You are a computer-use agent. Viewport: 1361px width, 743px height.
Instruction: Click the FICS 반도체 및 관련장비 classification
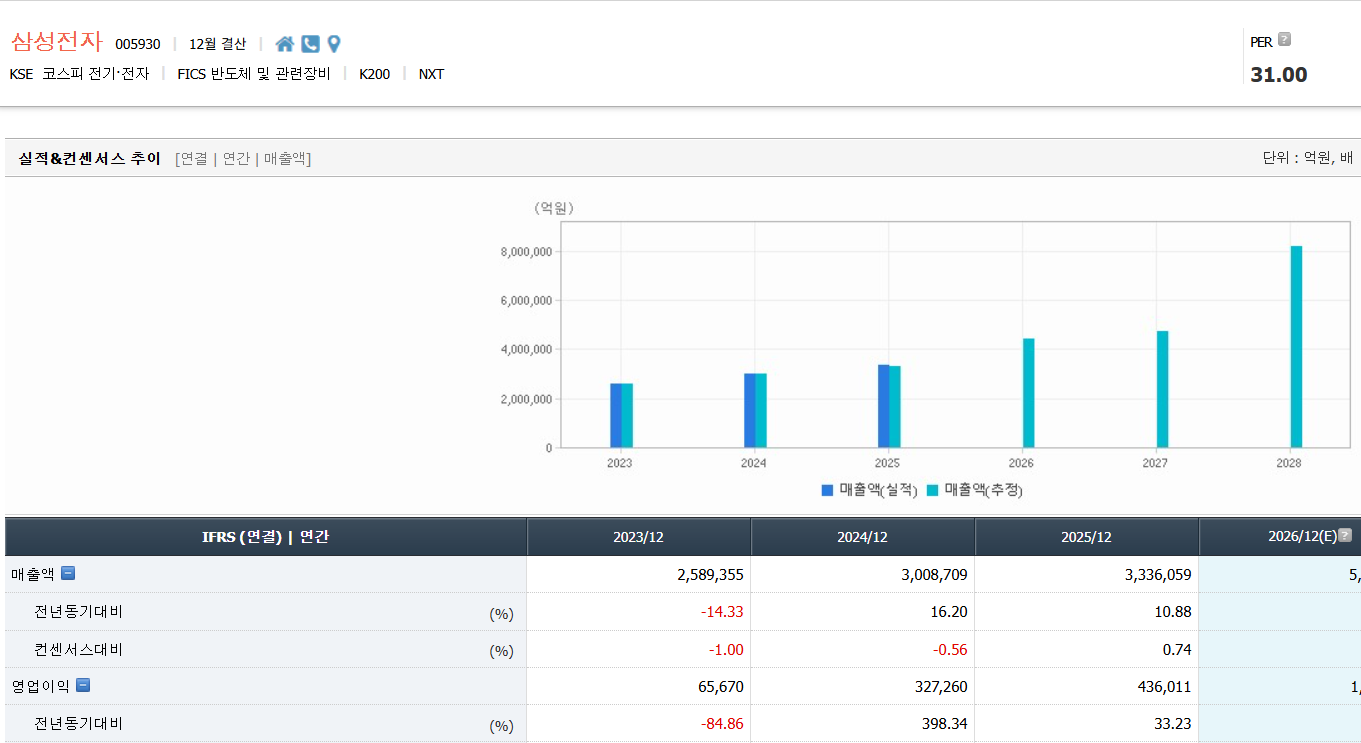point(254,74)
